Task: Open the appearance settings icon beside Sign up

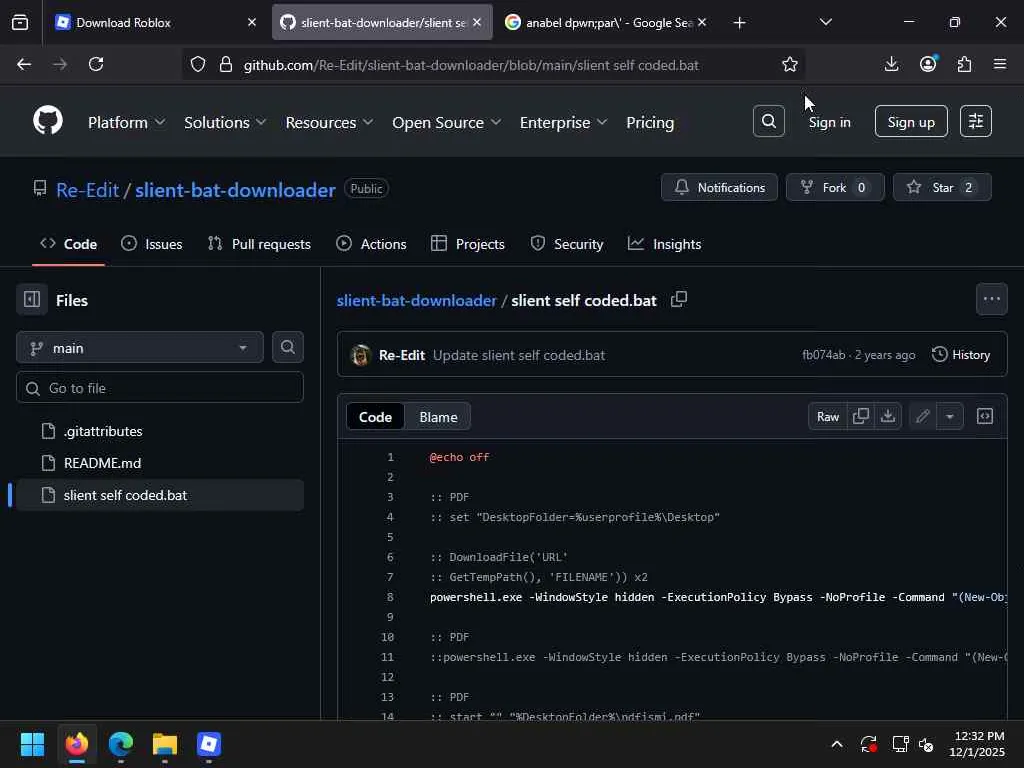Action: tap(976, 121)
